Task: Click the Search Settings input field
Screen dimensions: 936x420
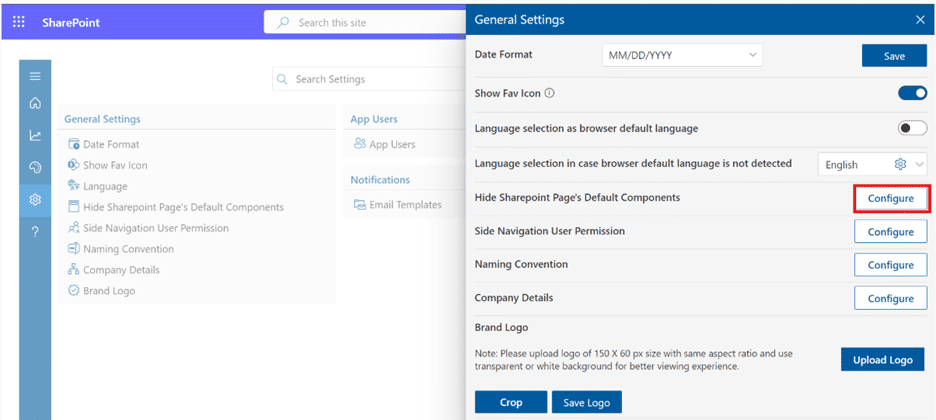Action: pos(370,79)
